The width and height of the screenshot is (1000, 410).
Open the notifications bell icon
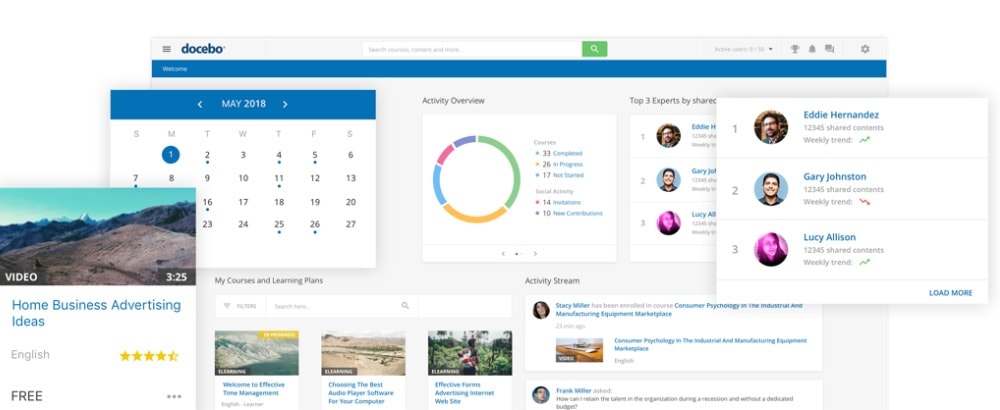coord(812,49)
